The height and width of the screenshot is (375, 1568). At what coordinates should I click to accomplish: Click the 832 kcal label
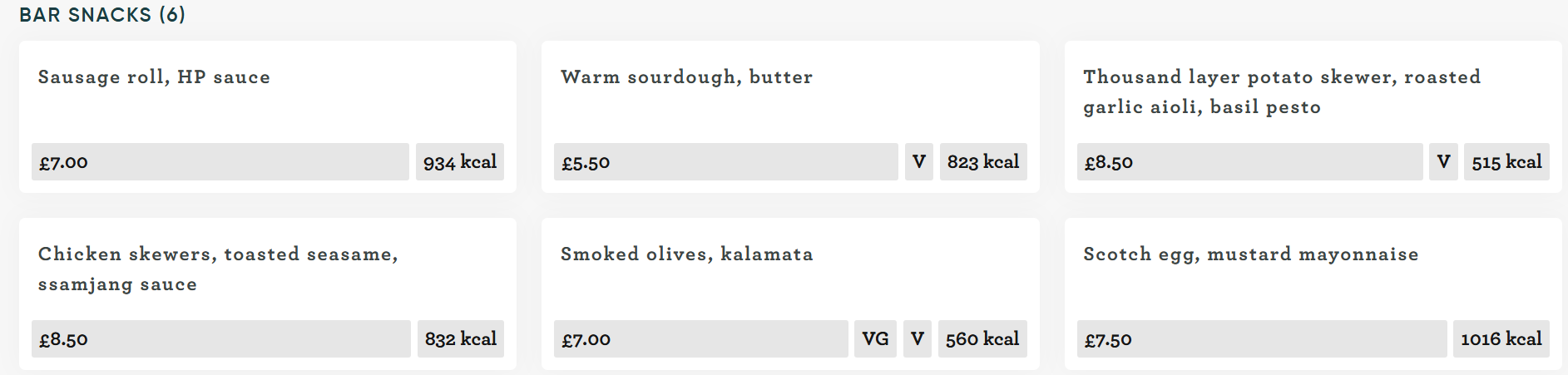(x=461, y=339)
